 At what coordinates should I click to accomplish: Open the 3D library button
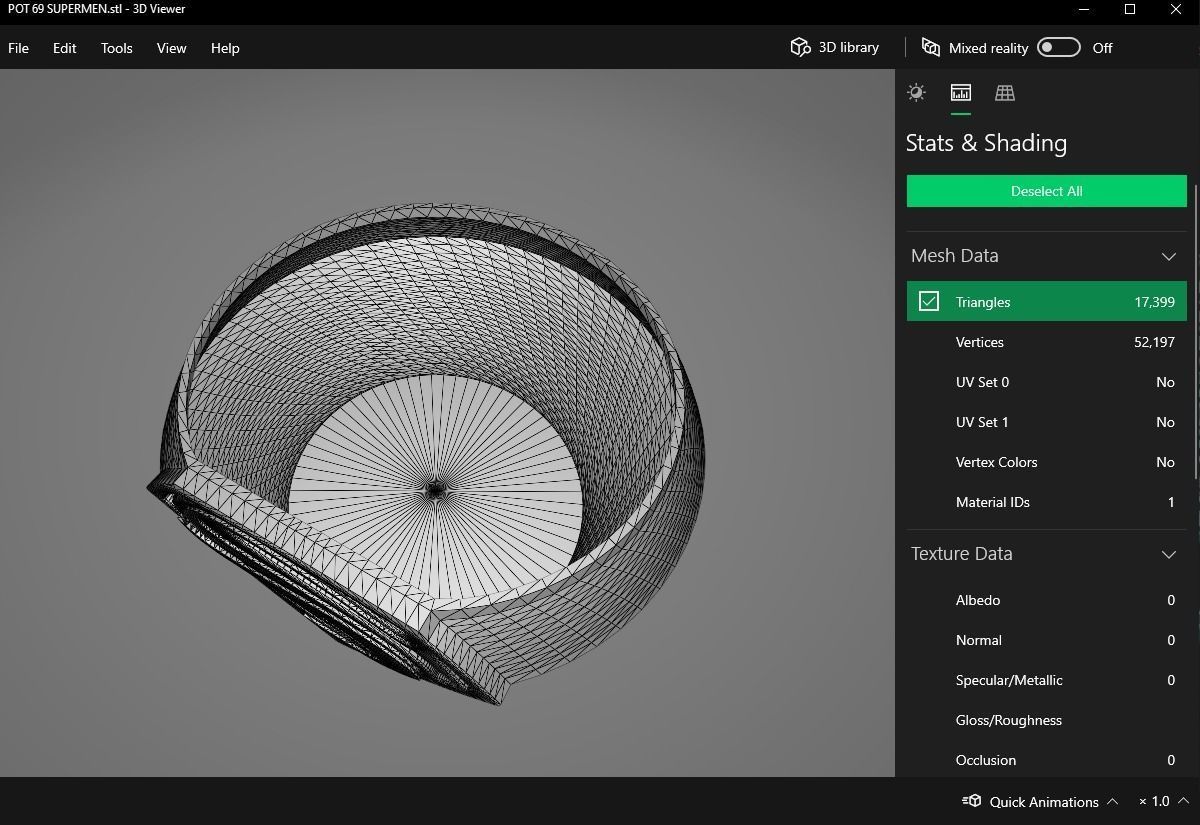[x=835, y=48]
